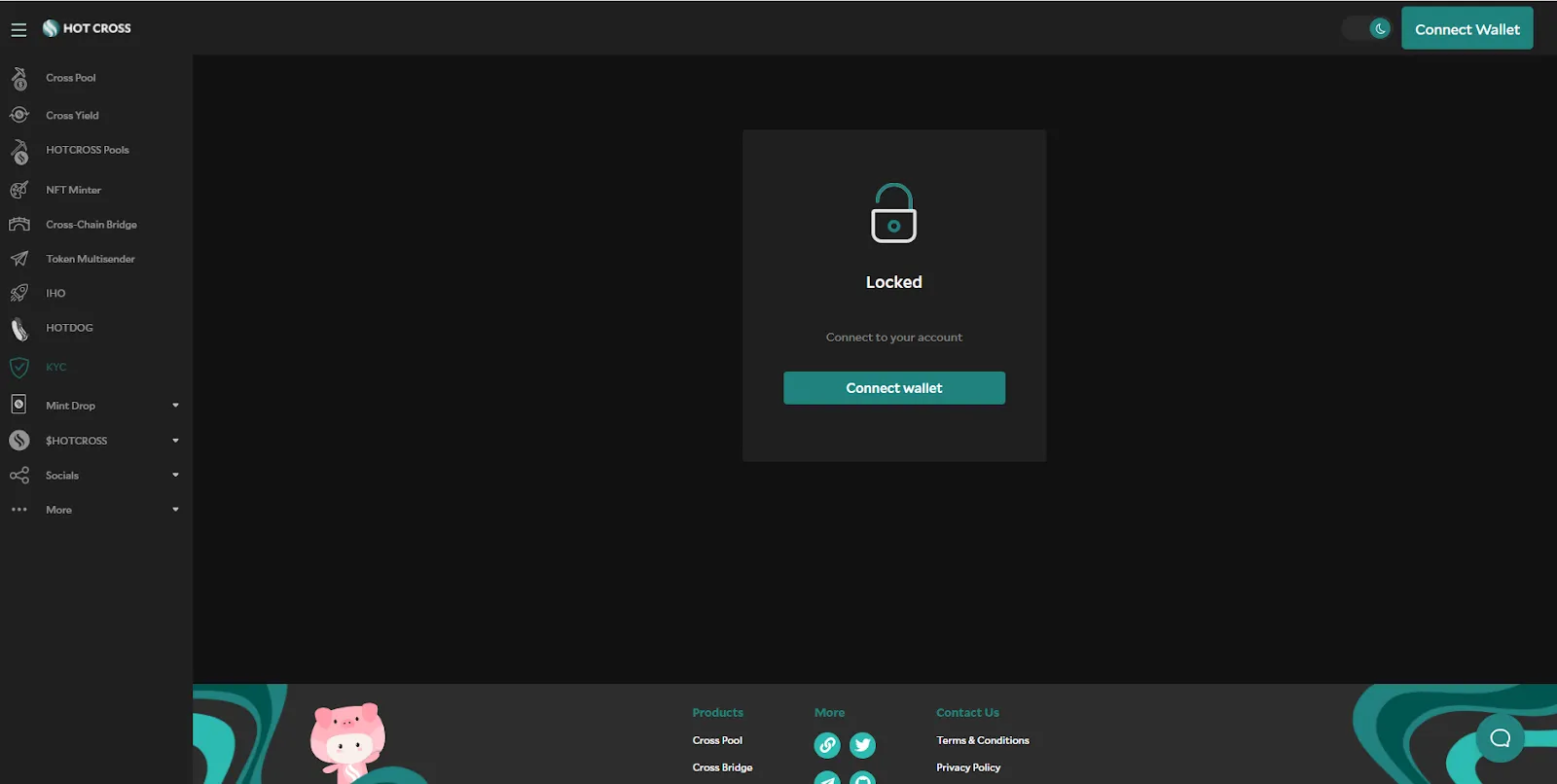Expand the Socials submenu arrow
1557x784 pixels.
175,476
